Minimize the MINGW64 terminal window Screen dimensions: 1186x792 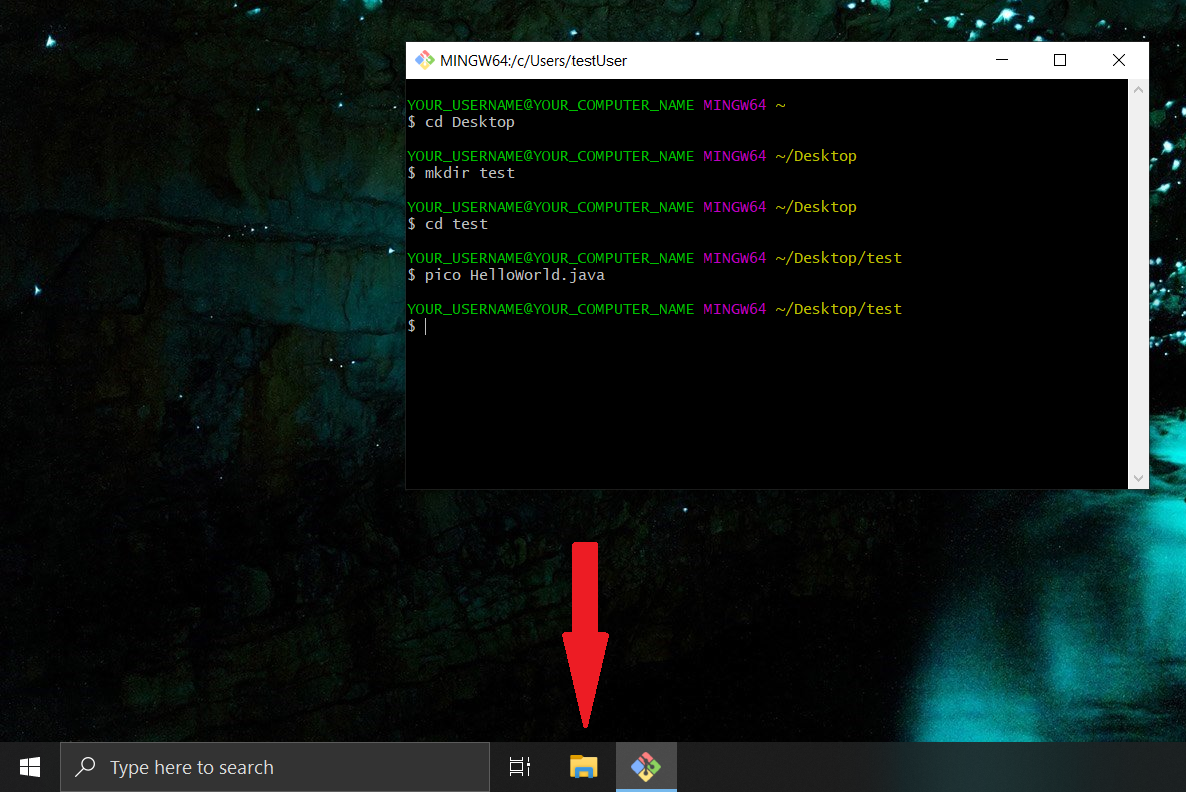pos(1001,60)
